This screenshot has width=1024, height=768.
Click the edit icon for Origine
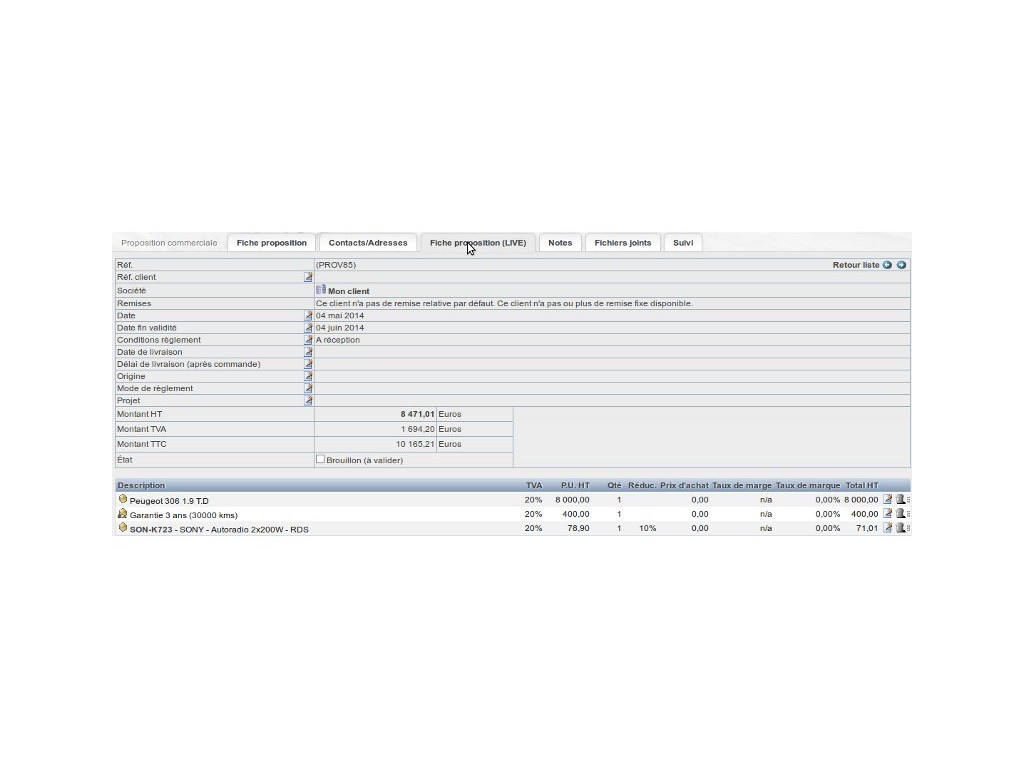pyautogui.click(x=308, y=376)
